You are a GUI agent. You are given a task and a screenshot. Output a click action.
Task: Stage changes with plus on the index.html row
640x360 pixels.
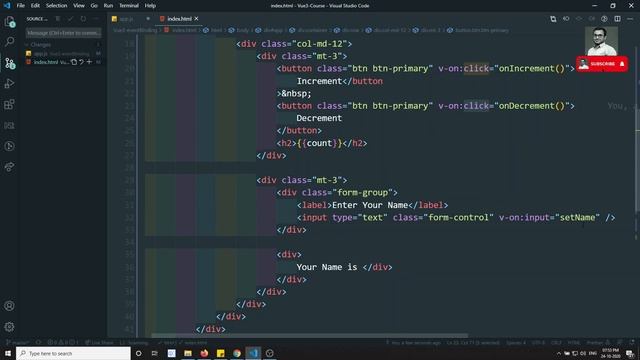pyautogui.click(x=89, y=62)
